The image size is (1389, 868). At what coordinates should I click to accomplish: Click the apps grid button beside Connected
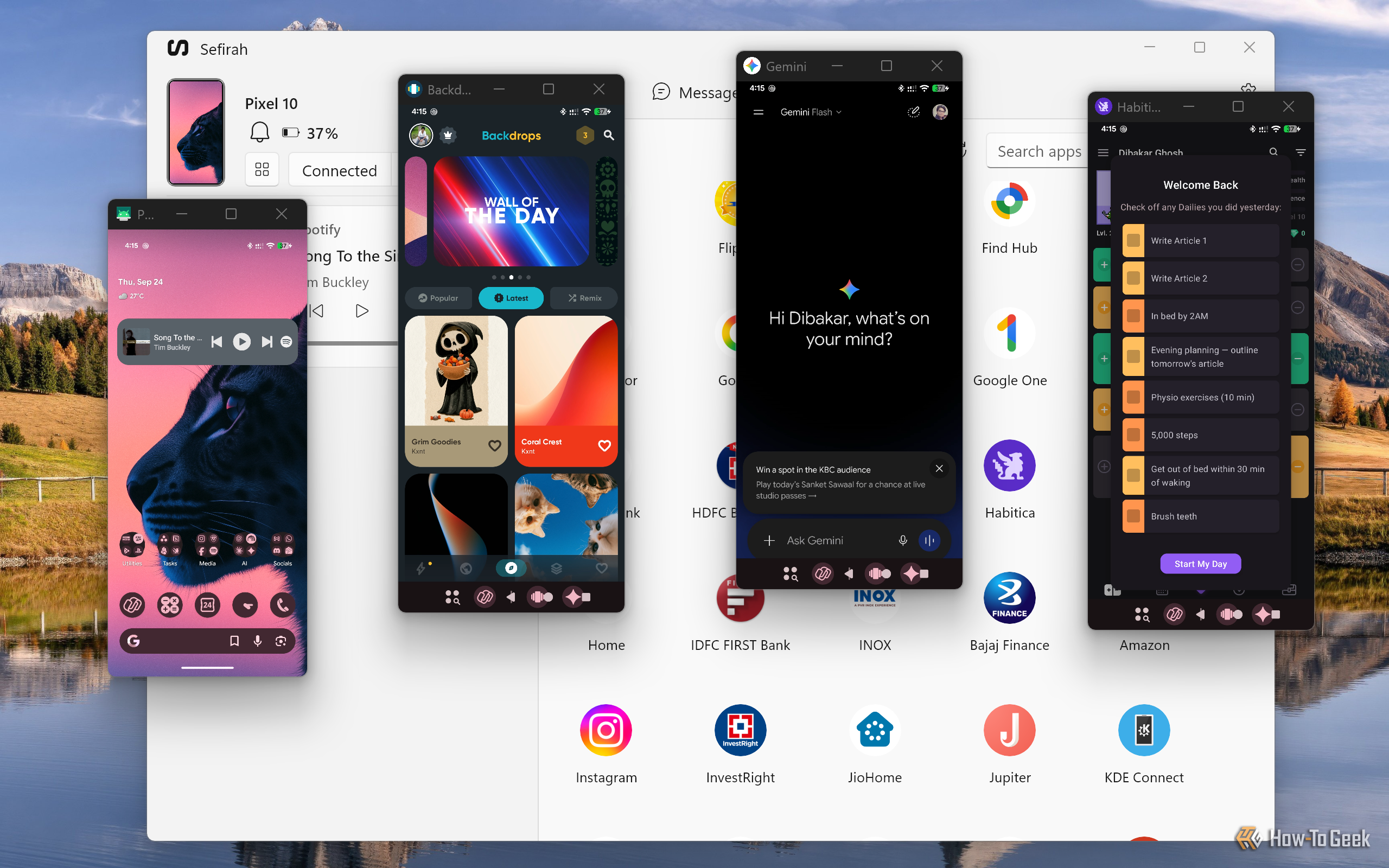tap(262, 169)
